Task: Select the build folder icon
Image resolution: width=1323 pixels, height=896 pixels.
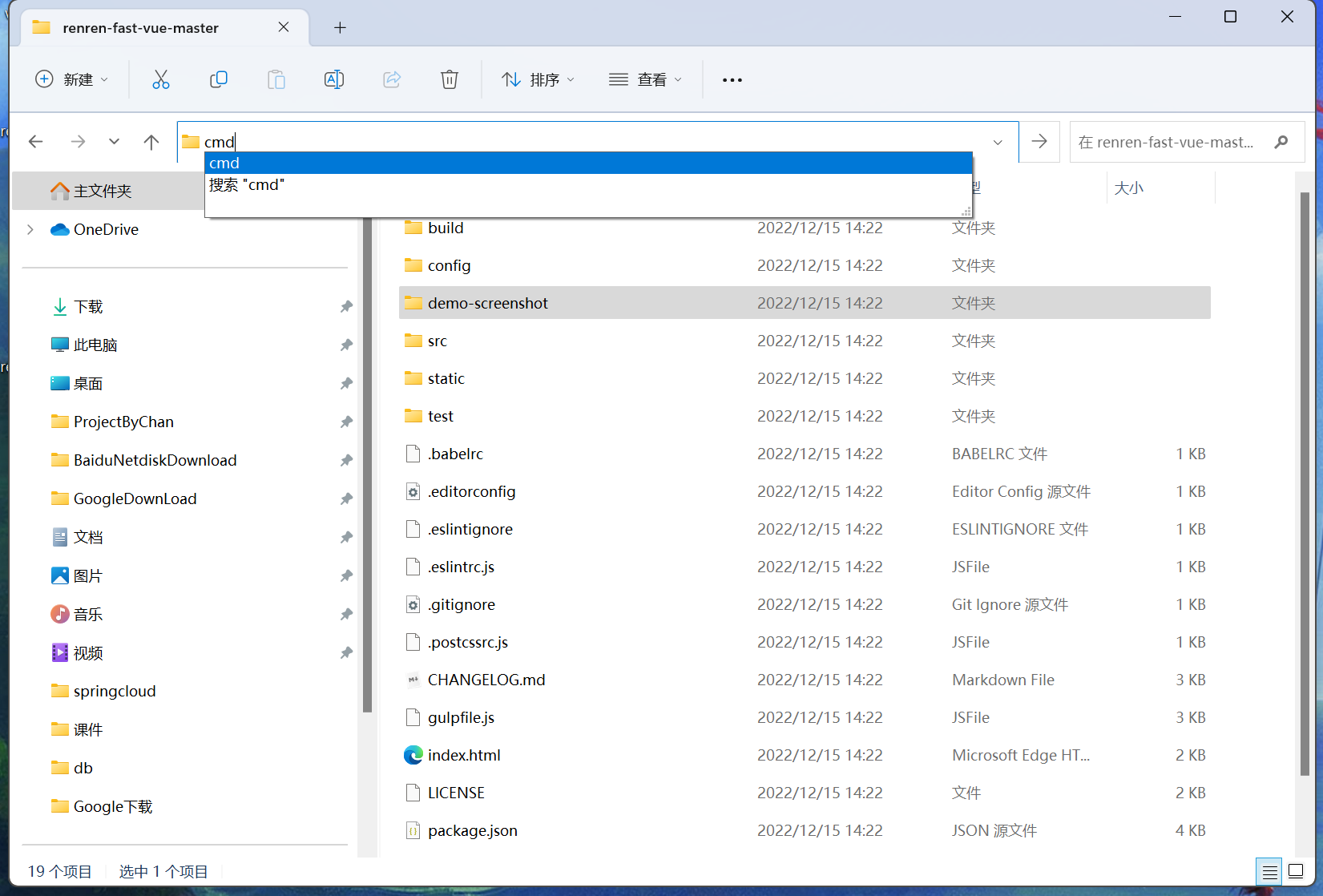Action: pos(413,228)
